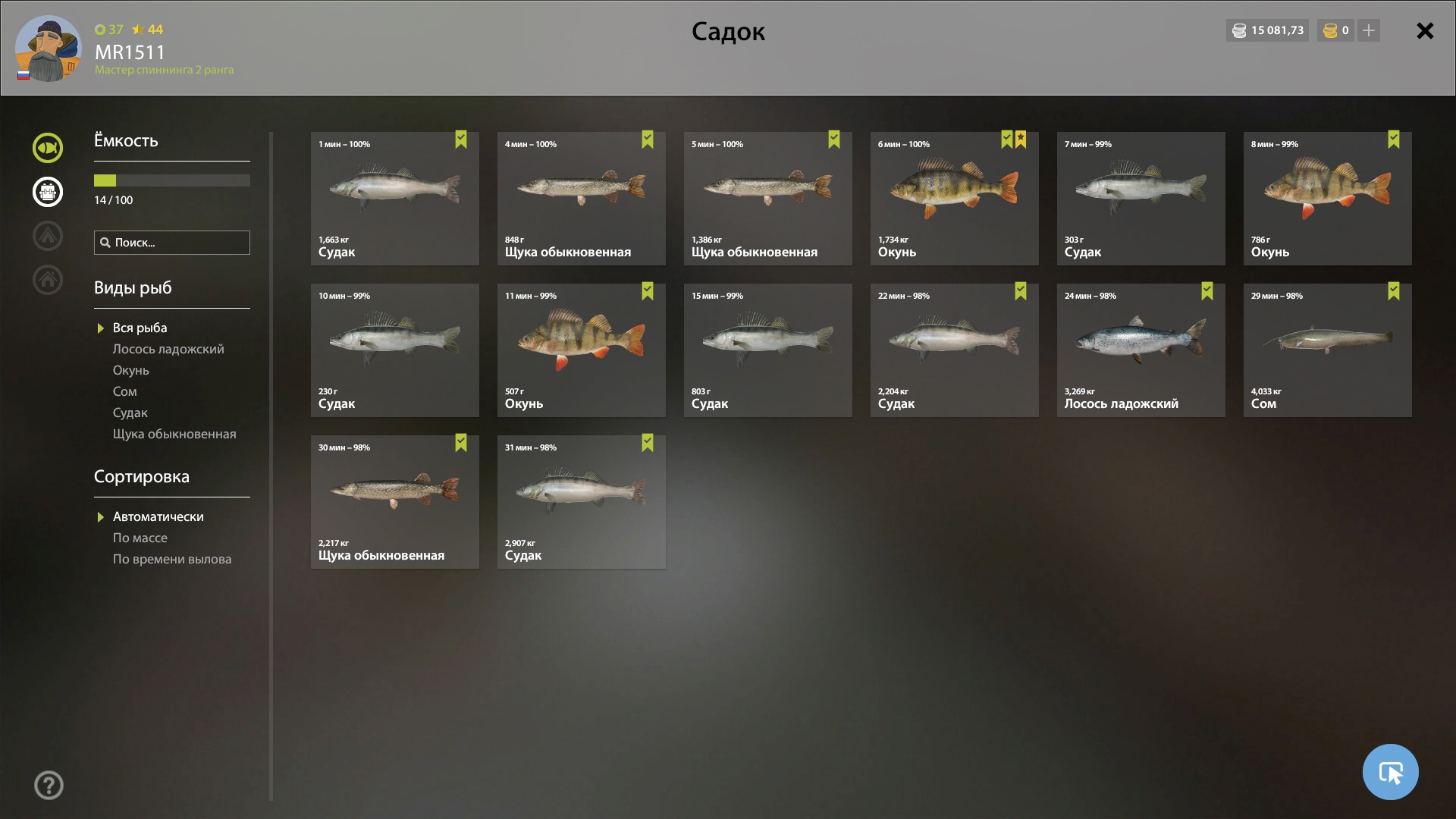The image size is (1456, 819).
Task: Add gold coins with plus icon
Action: click(1369, 30)
